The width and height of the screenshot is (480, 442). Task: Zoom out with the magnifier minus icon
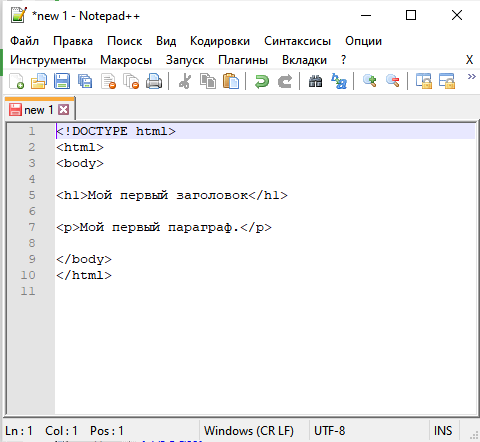(392, 81)
